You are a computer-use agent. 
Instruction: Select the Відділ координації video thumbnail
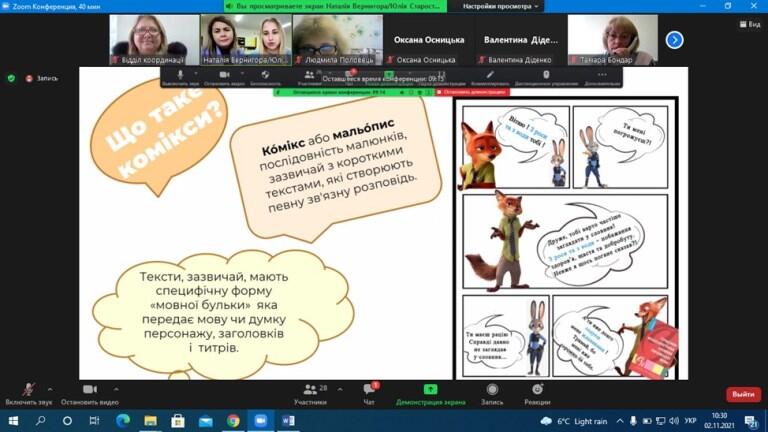[x=154, y=40]
